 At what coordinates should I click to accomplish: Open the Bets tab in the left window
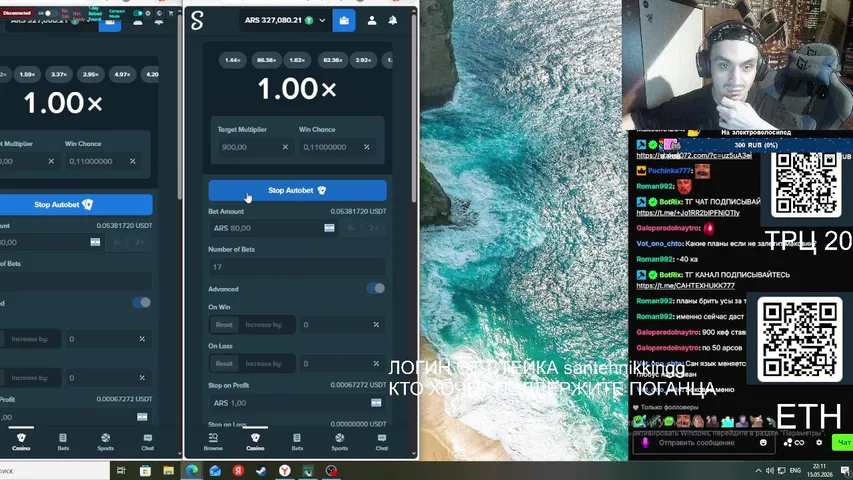[x=63, y=441]
